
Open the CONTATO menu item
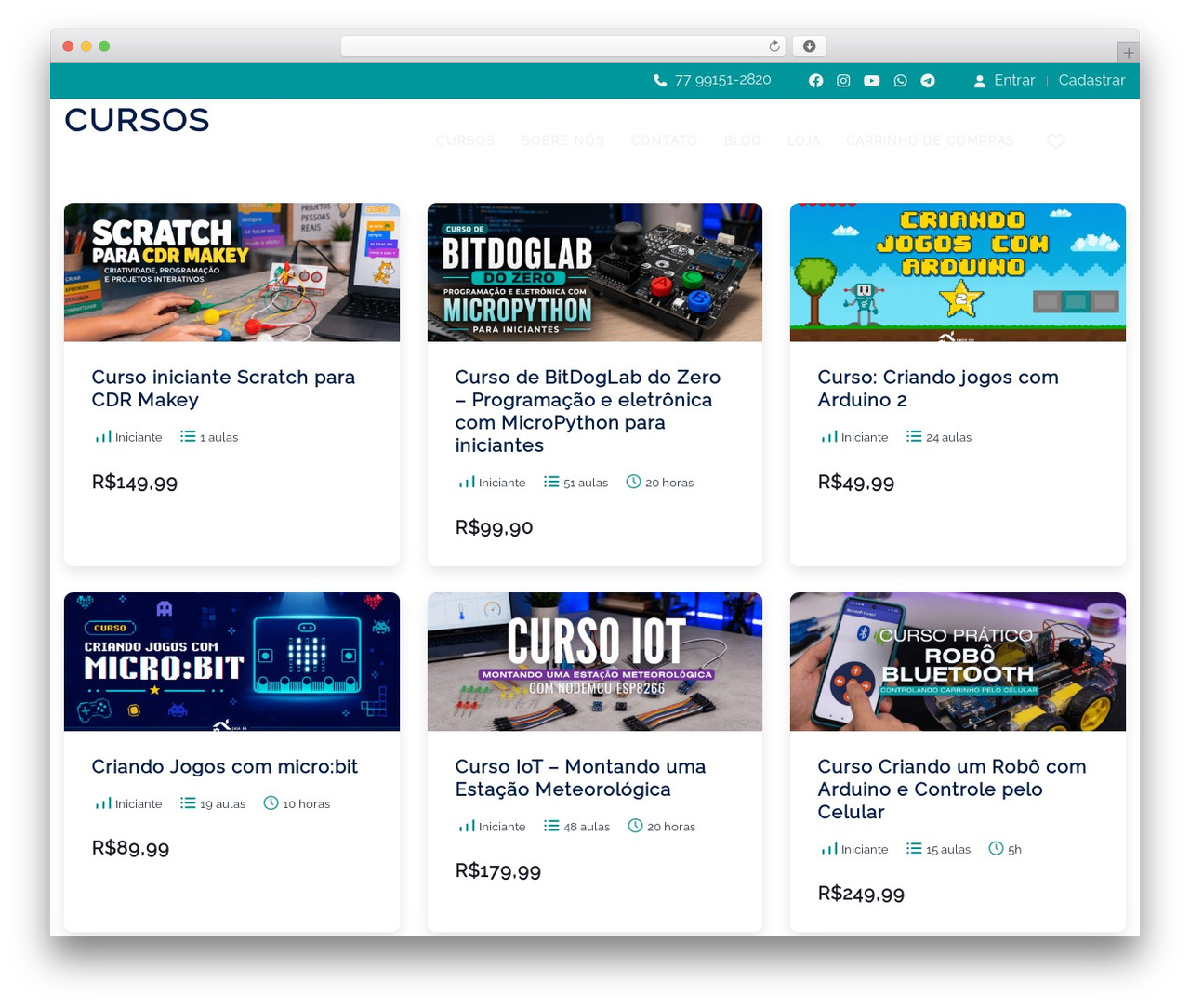click(x=664, y=140)
